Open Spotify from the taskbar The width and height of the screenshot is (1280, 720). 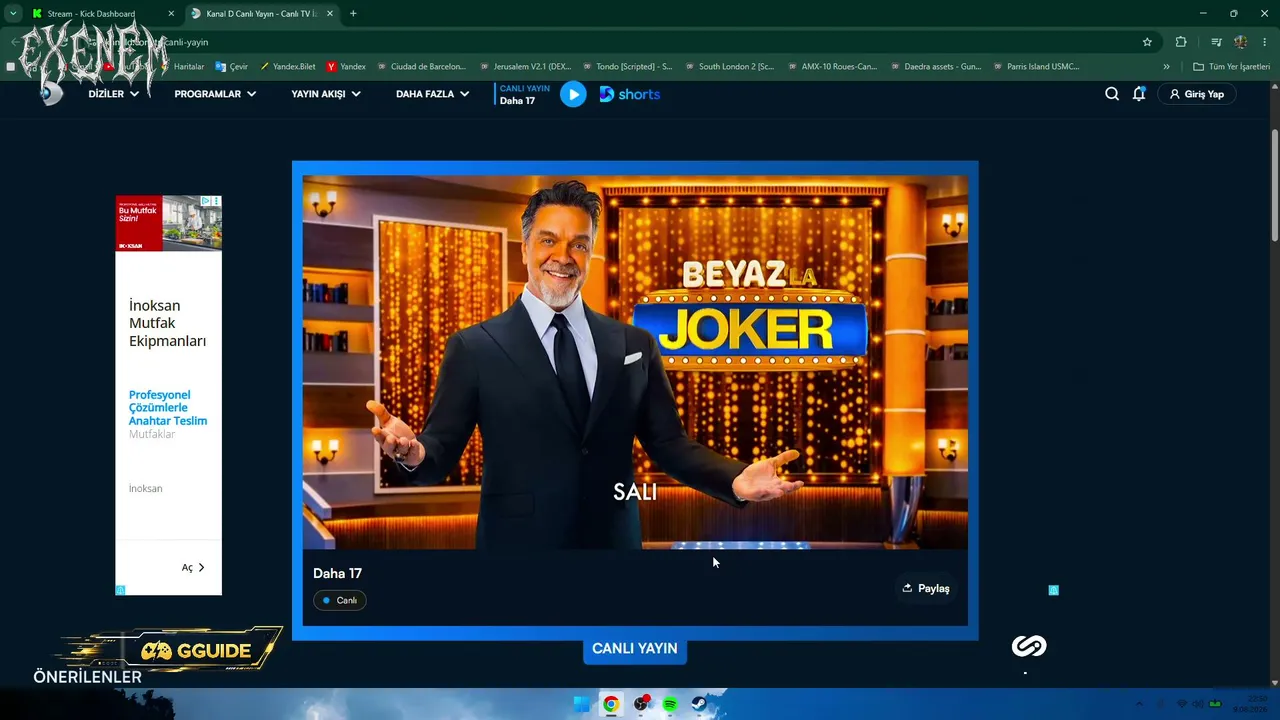tap(670, 704)
